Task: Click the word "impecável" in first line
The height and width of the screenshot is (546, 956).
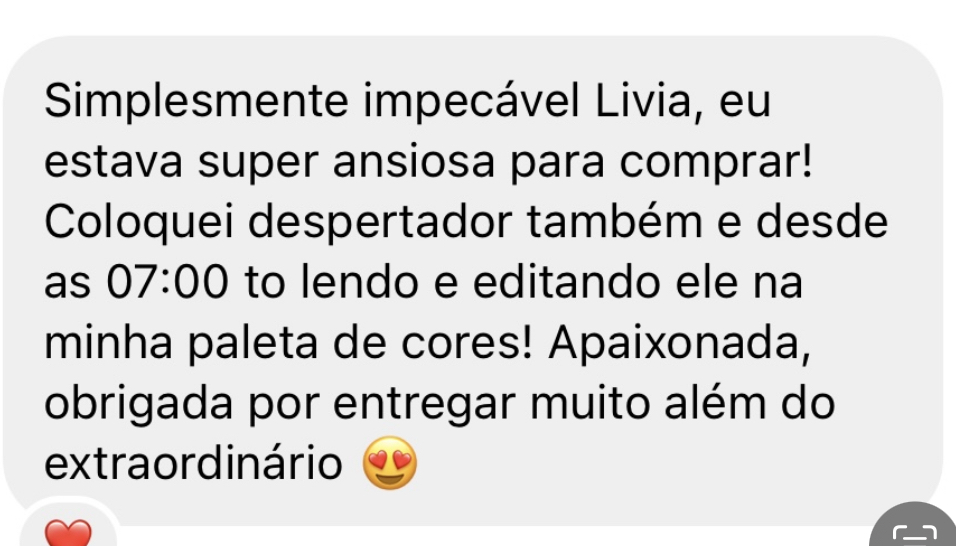Action: point(471,103)
